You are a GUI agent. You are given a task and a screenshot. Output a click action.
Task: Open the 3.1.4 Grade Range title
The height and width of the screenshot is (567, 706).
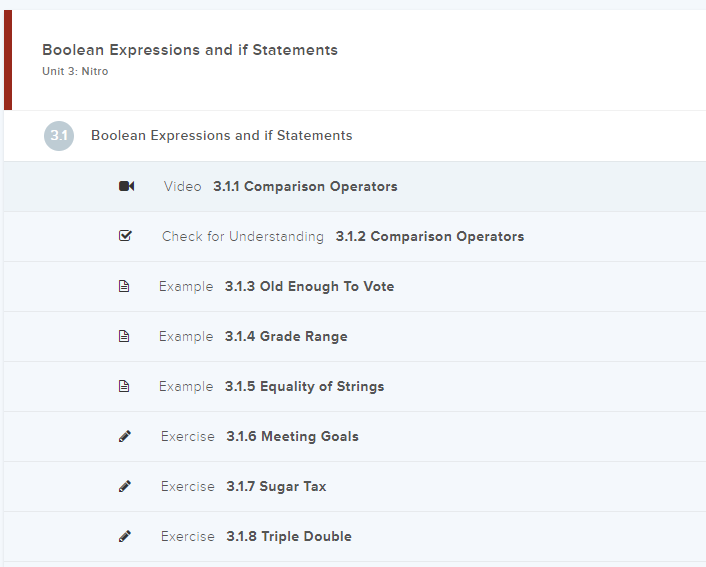coord(286,337)
